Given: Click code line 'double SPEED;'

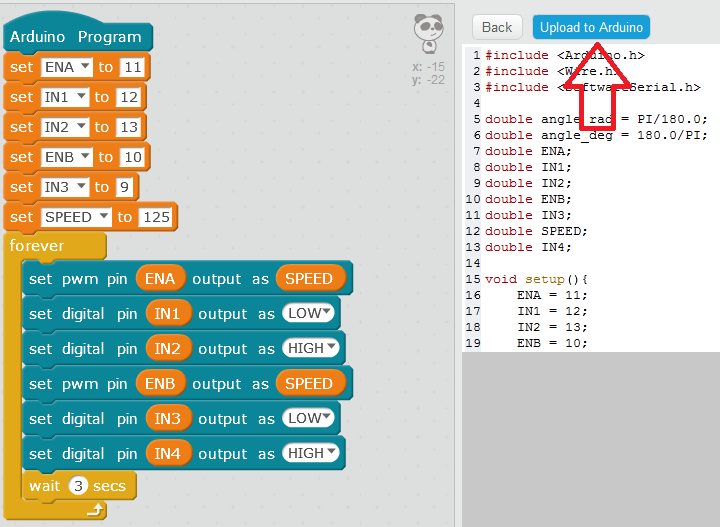Looking at the screenshot, I should point(536,231).
